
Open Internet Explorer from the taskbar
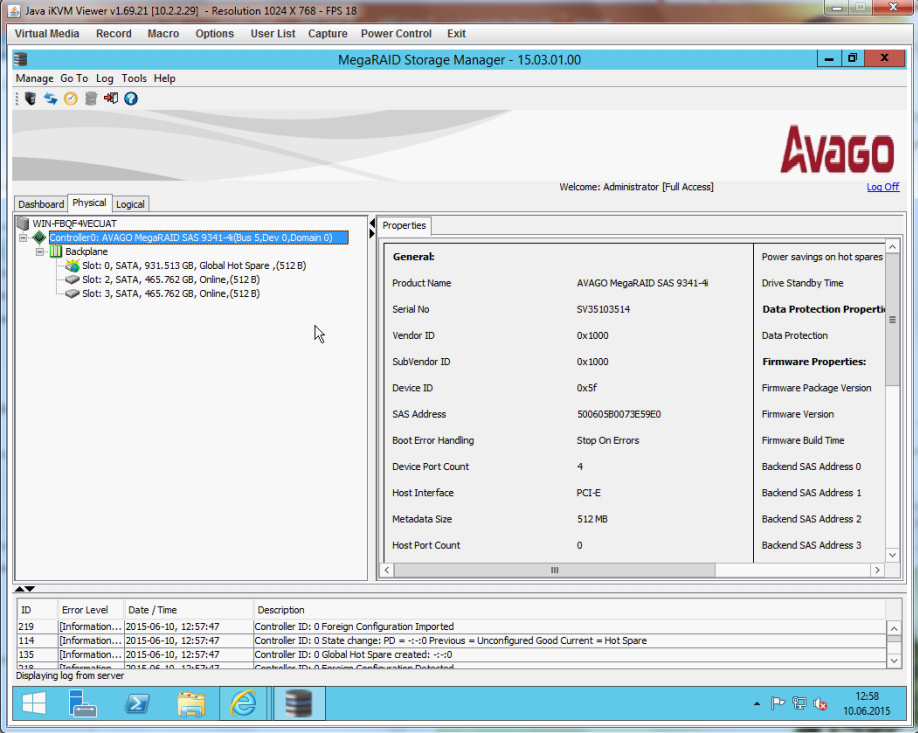[242, 704]
